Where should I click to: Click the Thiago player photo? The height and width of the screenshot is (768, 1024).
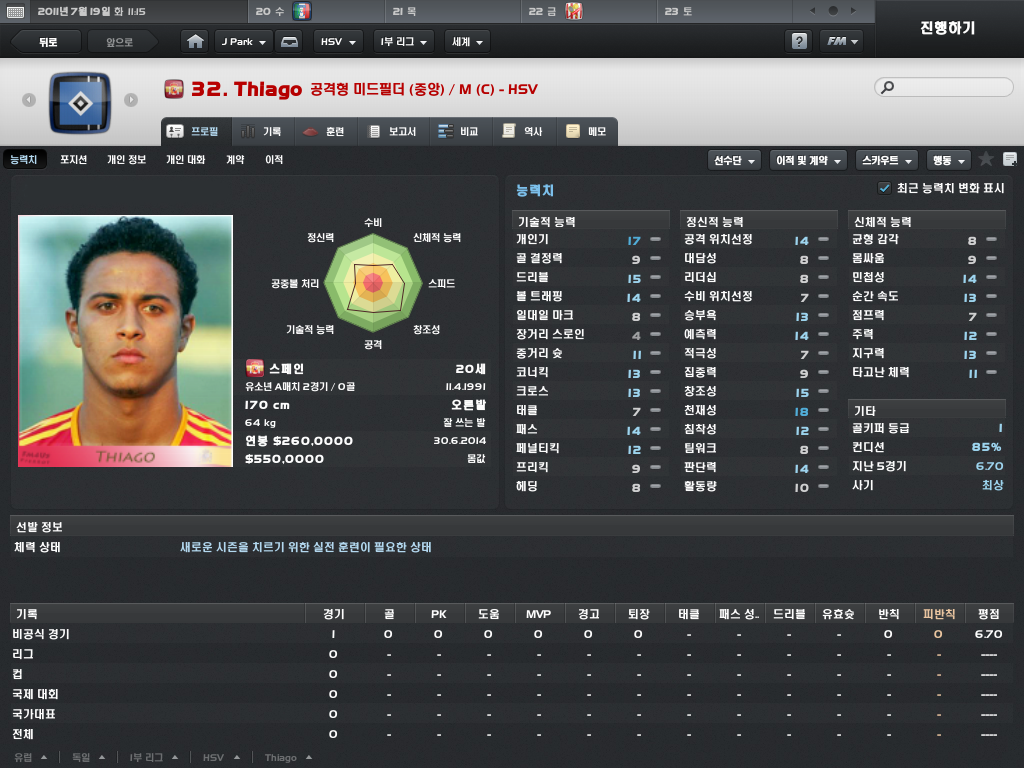125,341
